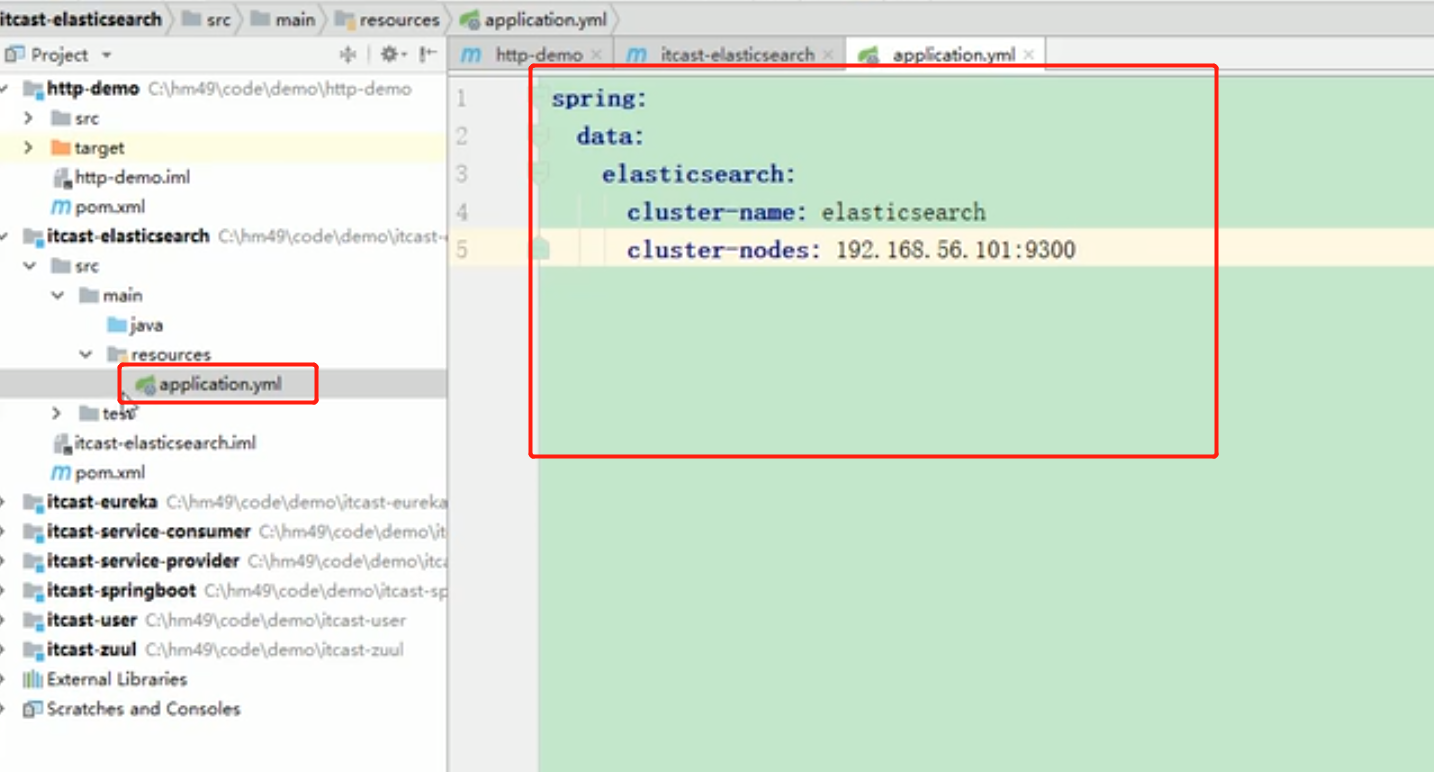Image resolution: width=1434 pixels, height=772 pixels.
Task: Select Scratches and Consoles node
Action: tap(144, 709)
